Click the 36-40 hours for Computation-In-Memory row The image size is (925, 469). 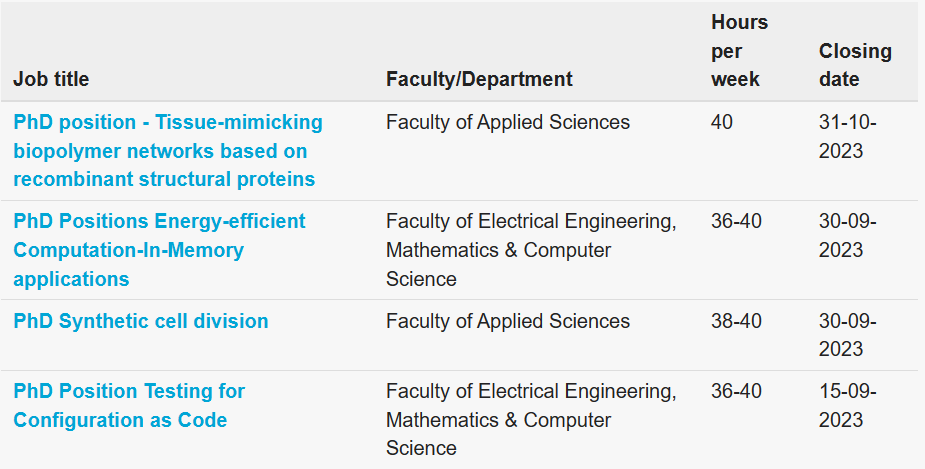point(736,221)
